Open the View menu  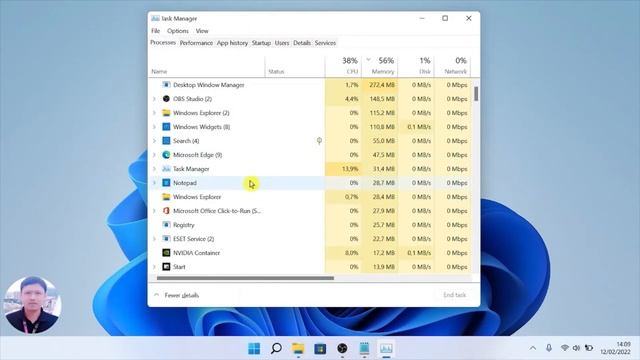[202, 31]
